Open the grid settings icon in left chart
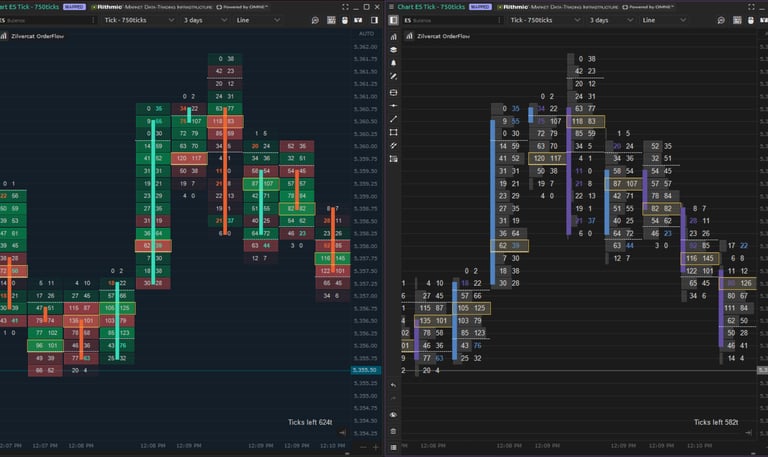768x457 pixels. click(x=331, y=20)
